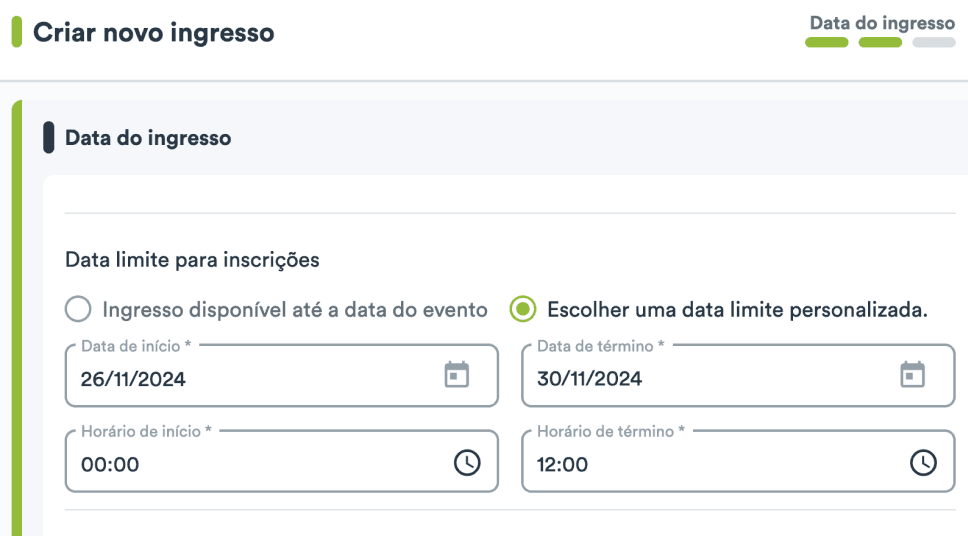Click the "Data do ingresso" section heading

148,138
